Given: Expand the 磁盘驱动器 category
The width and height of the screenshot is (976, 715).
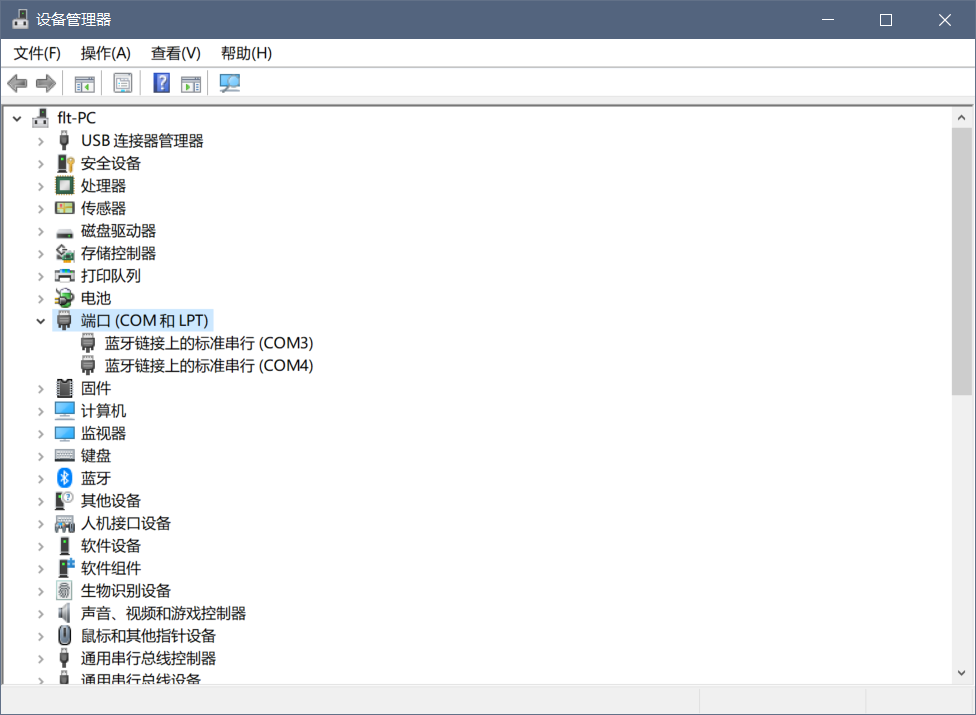Looking at the screenshot, I should point(41,231).
